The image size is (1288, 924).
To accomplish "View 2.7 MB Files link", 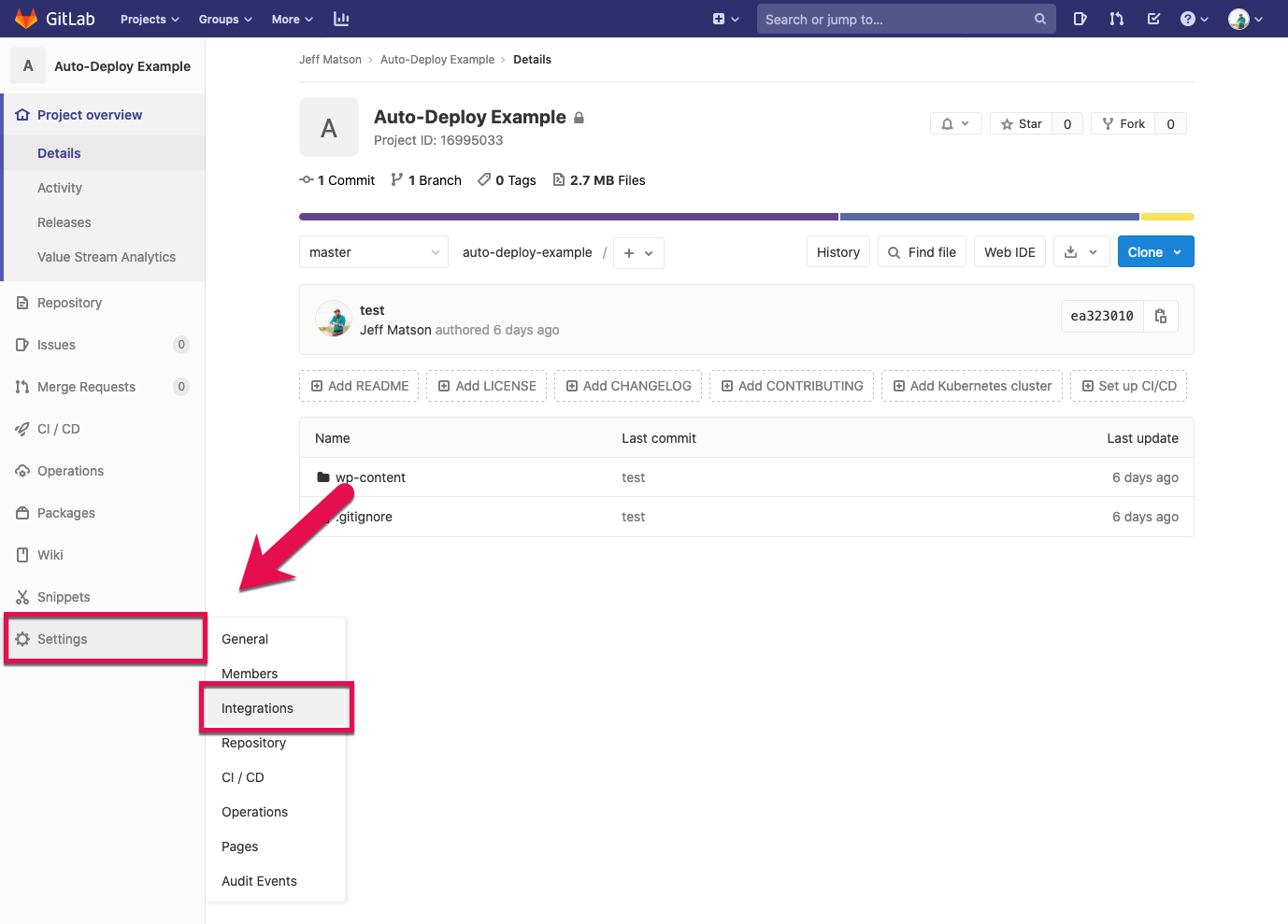I will pos(599,180).
